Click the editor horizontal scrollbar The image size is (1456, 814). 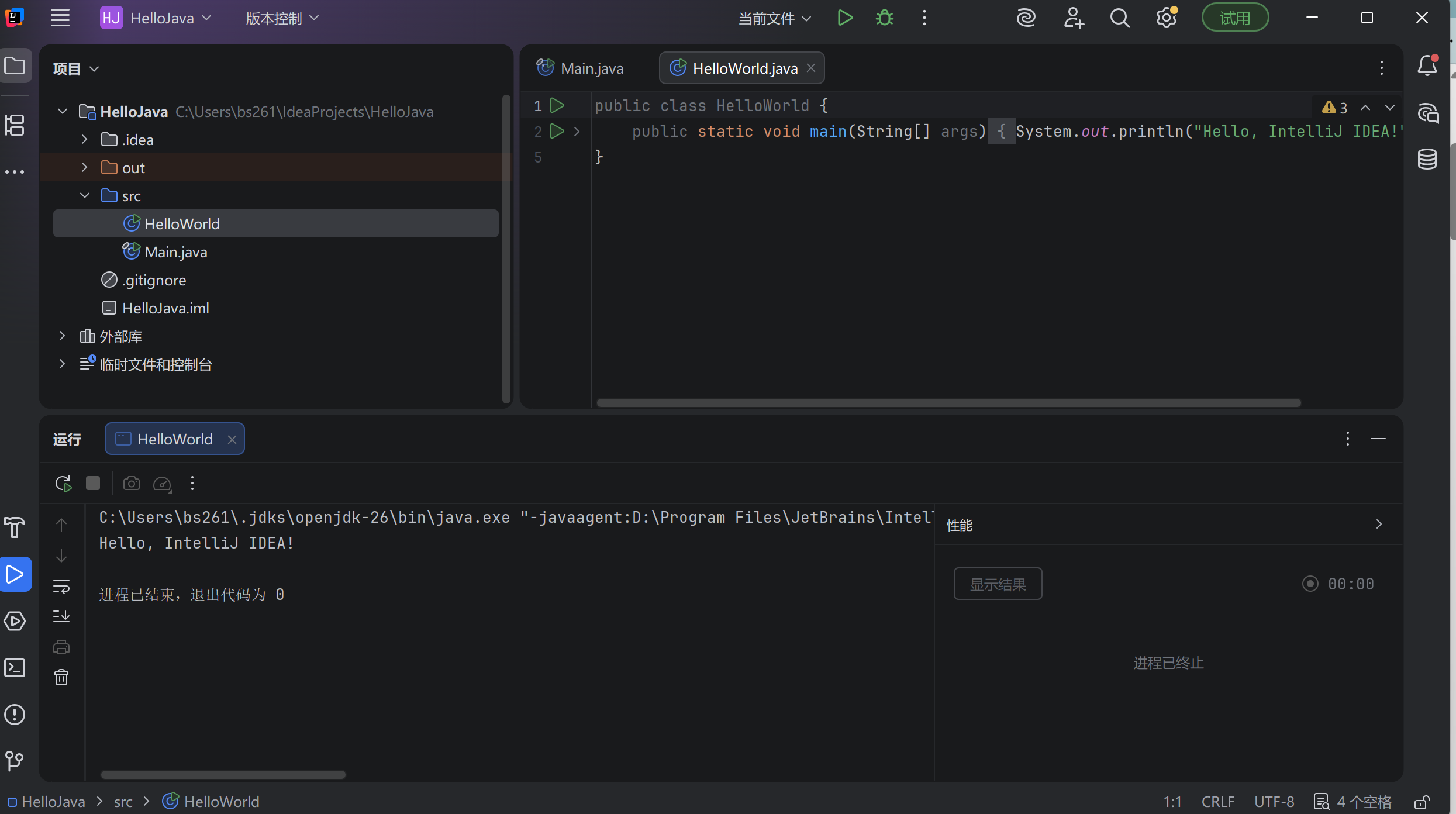tap(947, 403)
